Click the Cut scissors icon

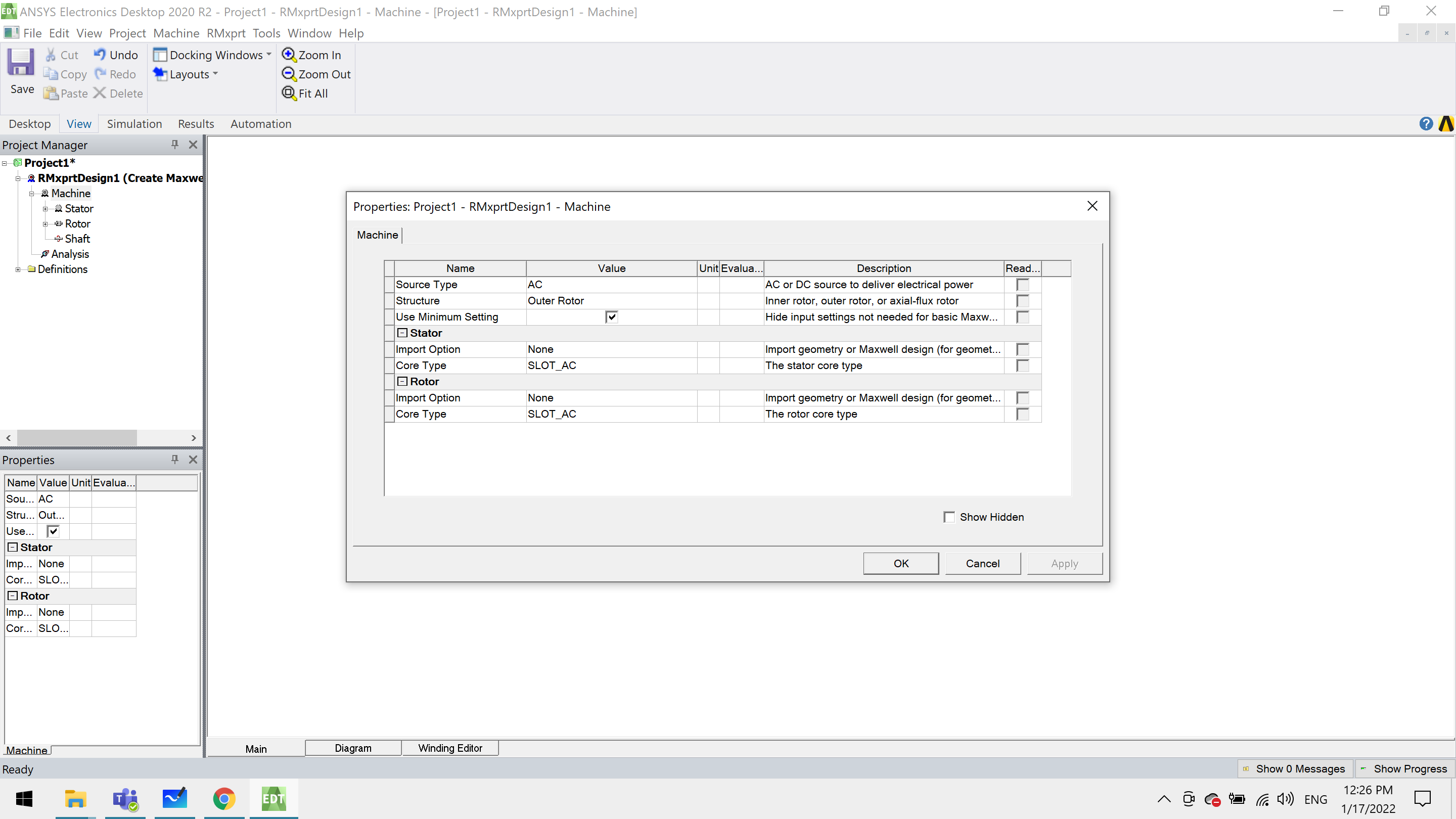point(51,55)
